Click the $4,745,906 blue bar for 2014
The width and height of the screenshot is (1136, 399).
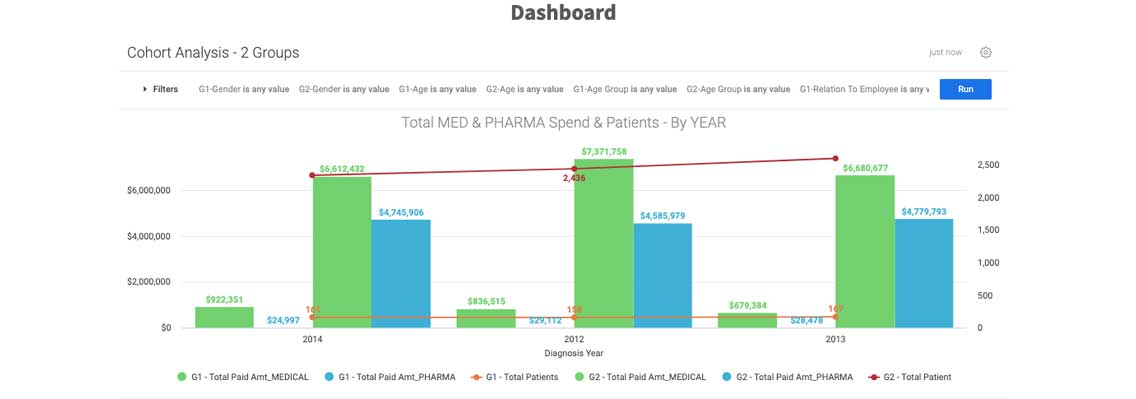401,274
